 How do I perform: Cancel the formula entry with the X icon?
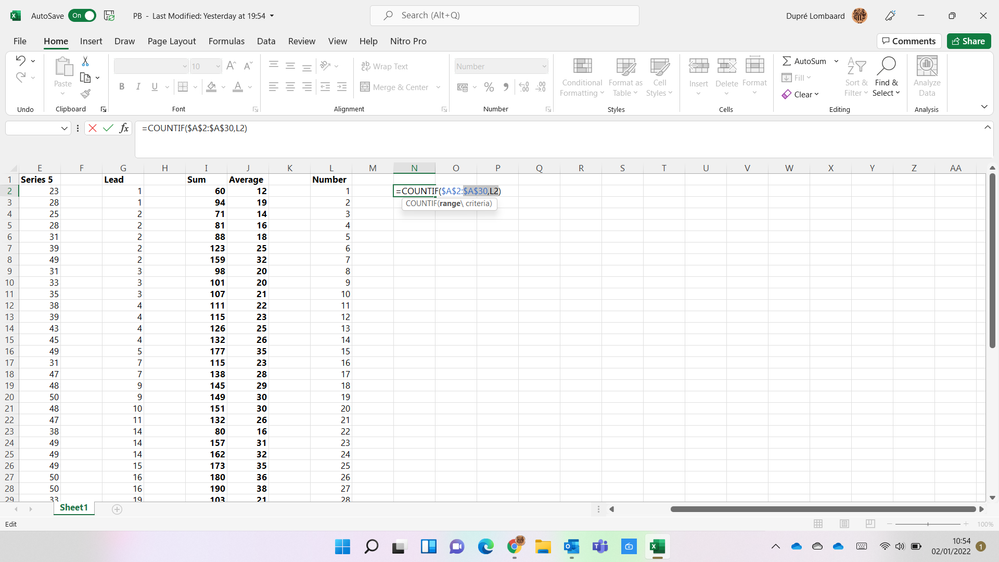pyautogui.click(x=92, y=128)
